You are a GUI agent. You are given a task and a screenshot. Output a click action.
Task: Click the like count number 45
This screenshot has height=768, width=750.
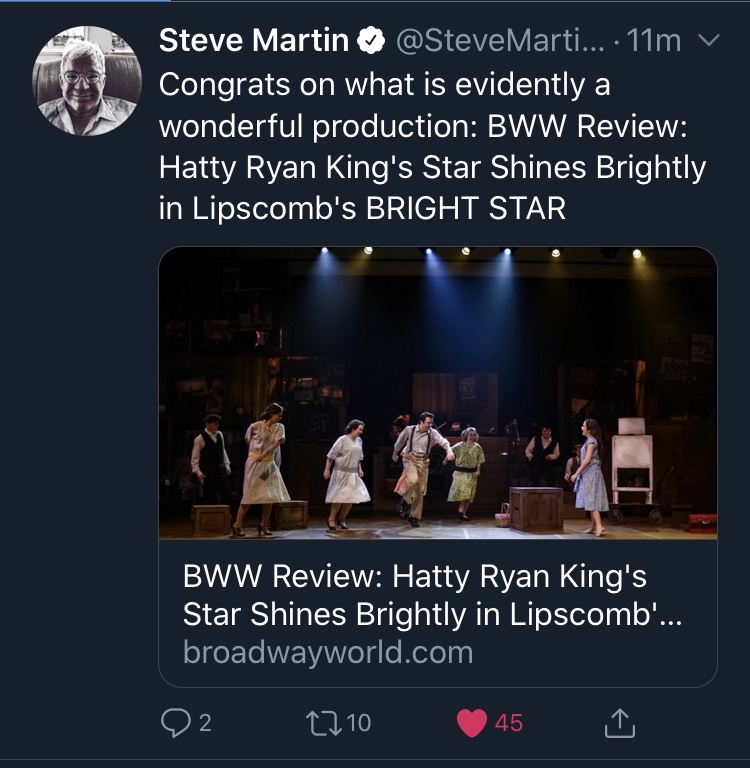509,722
